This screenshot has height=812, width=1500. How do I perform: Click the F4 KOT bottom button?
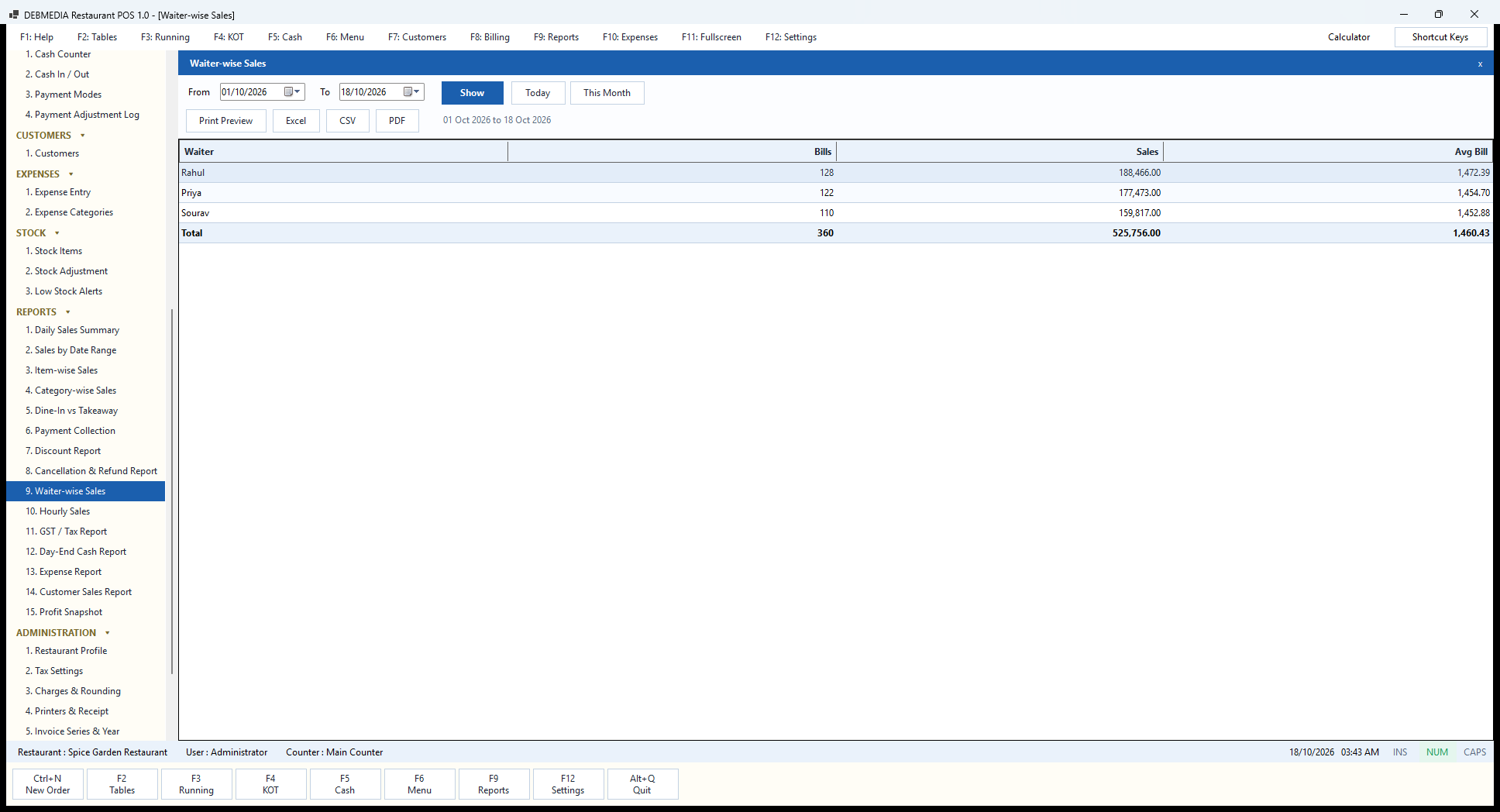point(270,784)
